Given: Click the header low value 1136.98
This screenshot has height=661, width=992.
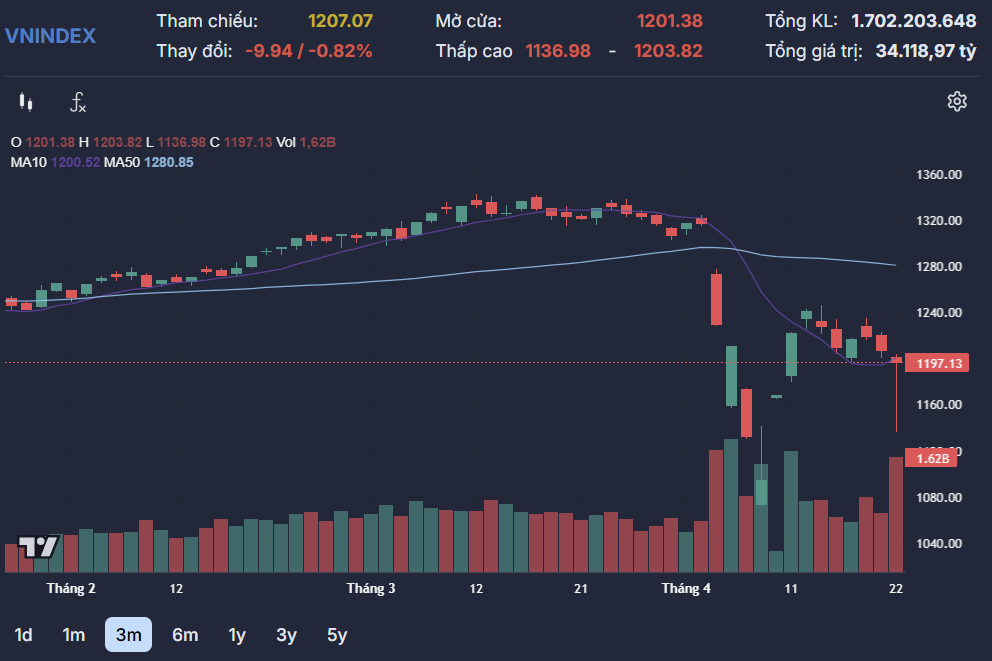Looking at the screenshot, I should point(558,51).
